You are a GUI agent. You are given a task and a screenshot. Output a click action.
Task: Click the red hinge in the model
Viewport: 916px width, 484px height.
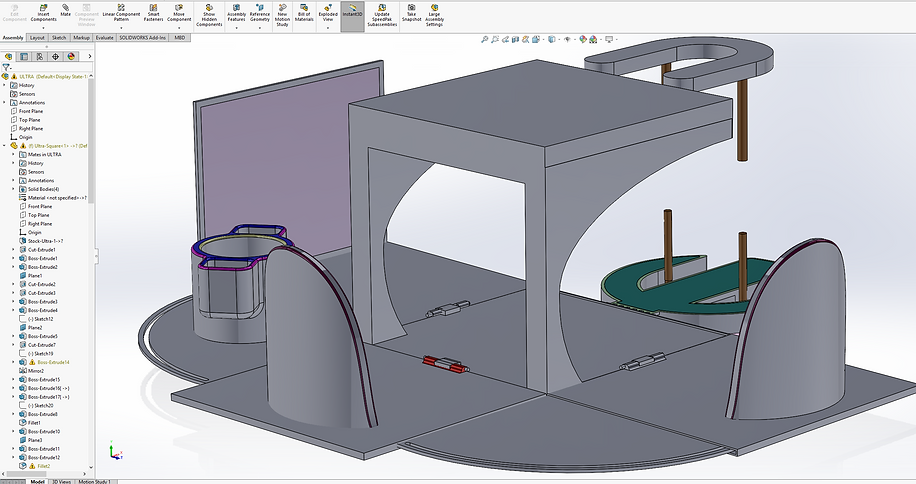pyautogui.click(x=444, y=364)
